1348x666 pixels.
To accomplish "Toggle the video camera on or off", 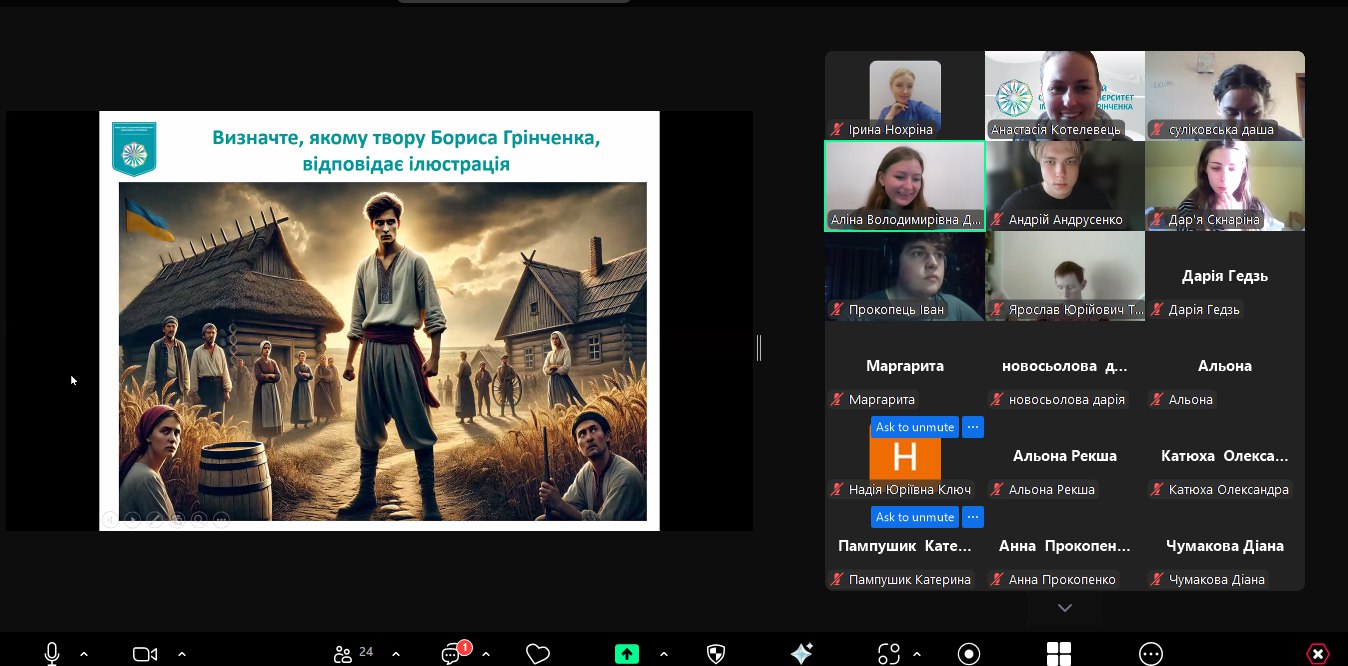I will tap(145, 654).
